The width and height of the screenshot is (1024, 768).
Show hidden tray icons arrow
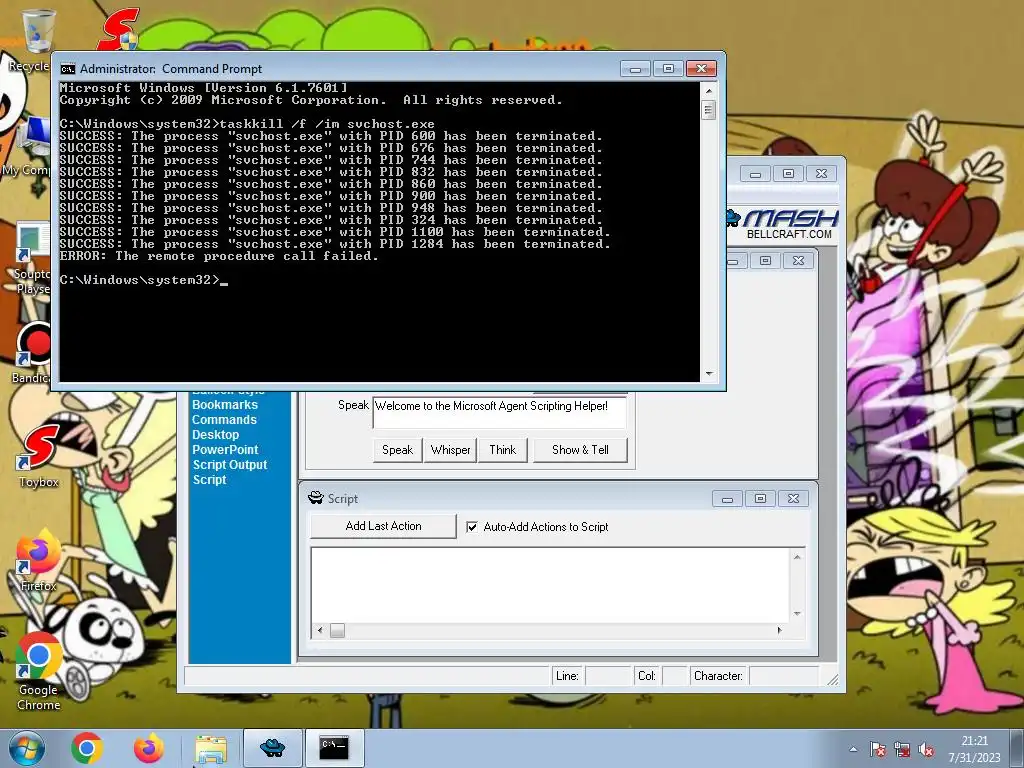pyautogui.click(x=853, y=749)
